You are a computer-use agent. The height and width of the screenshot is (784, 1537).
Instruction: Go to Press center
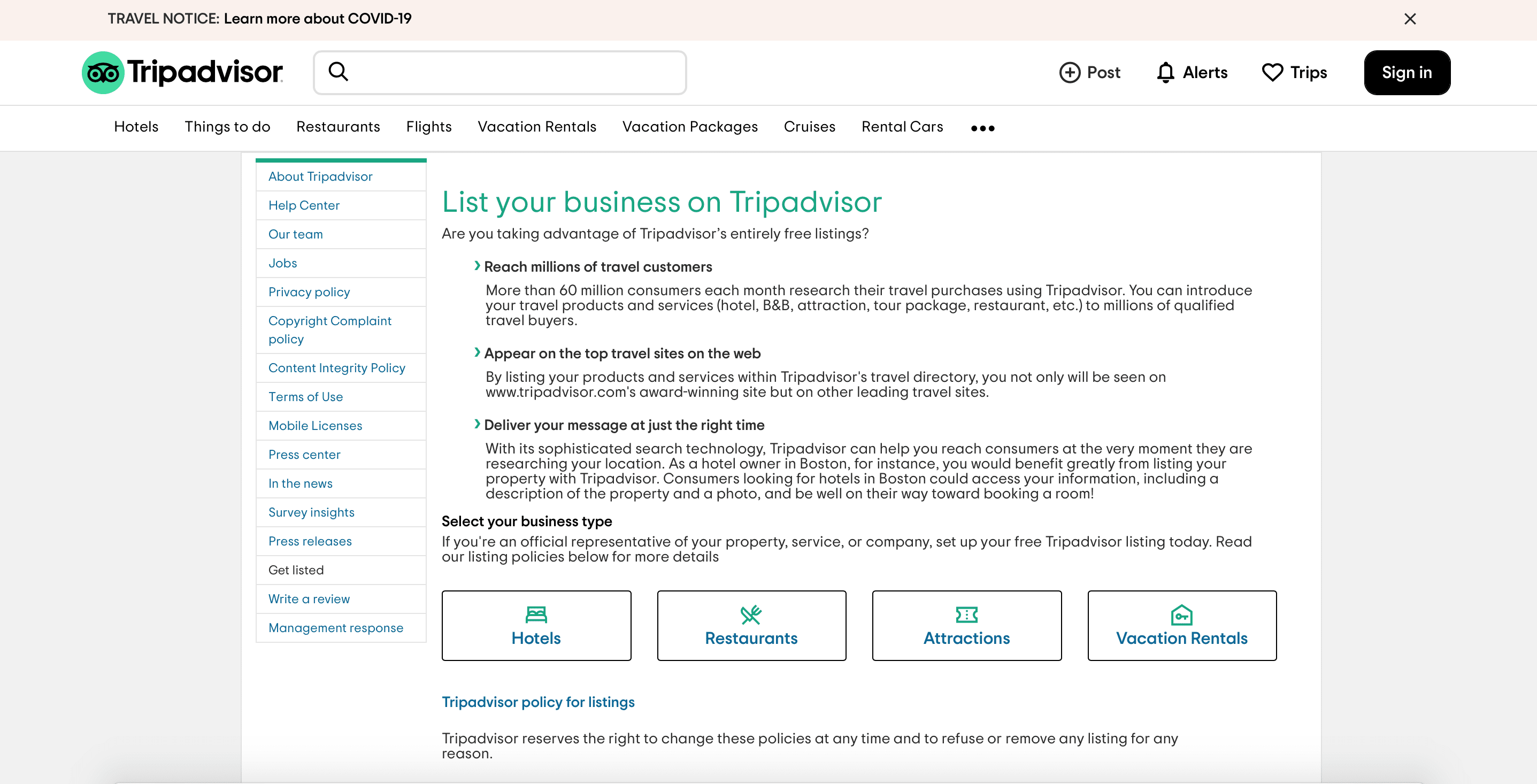point(304,455)
